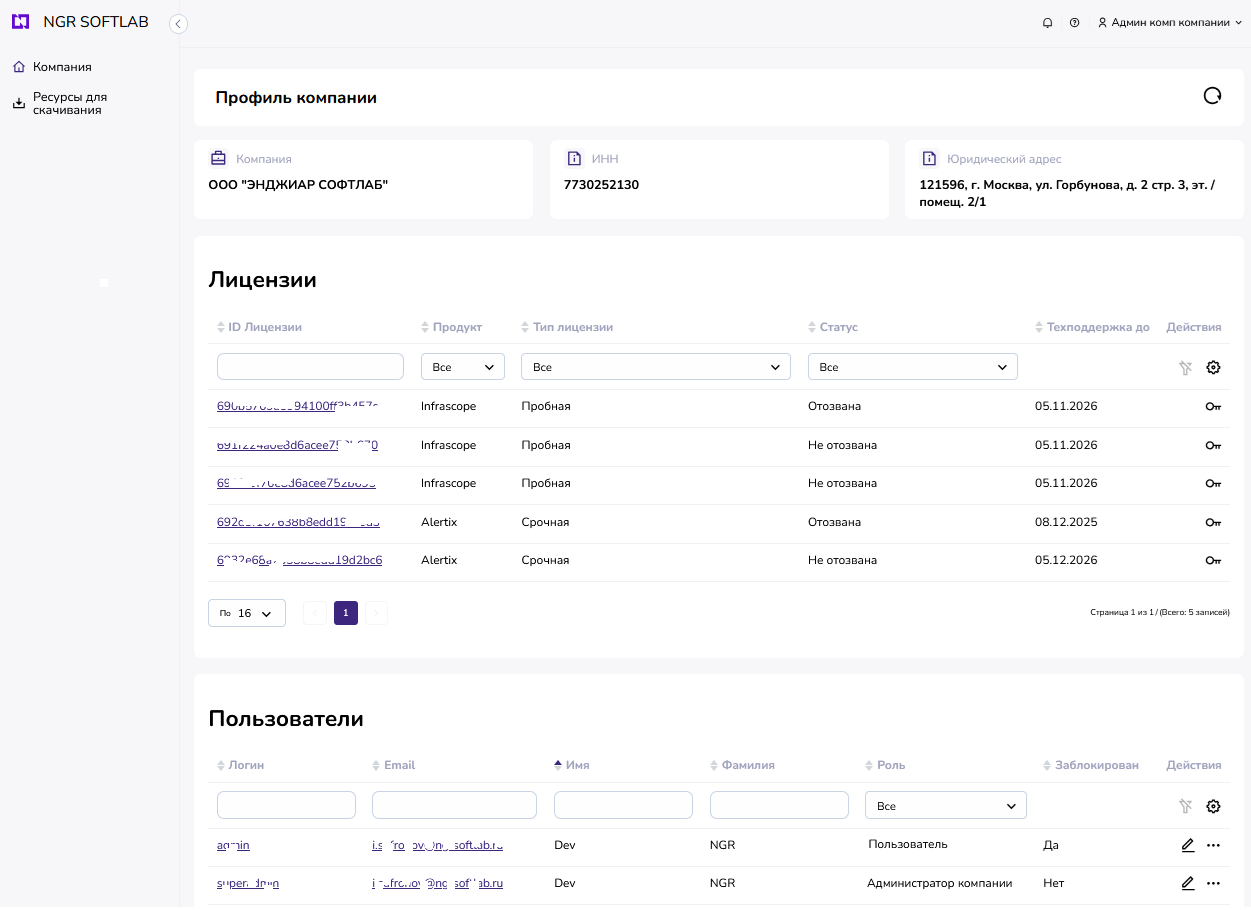Sort licenses by Статус column

(833, 327)
